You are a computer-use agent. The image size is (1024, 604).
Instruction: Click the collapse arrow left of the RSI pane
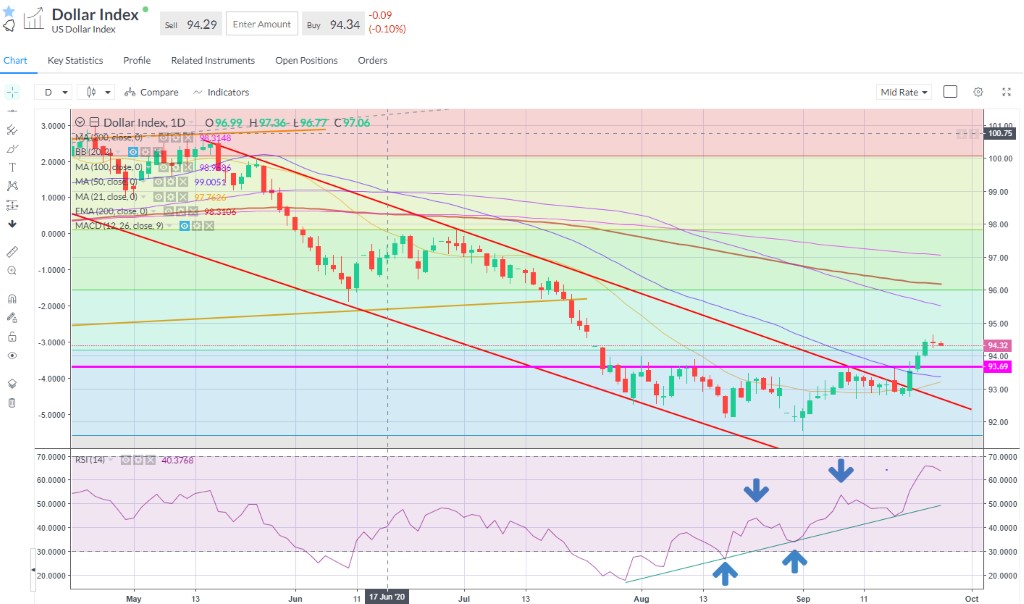(33, 570)
